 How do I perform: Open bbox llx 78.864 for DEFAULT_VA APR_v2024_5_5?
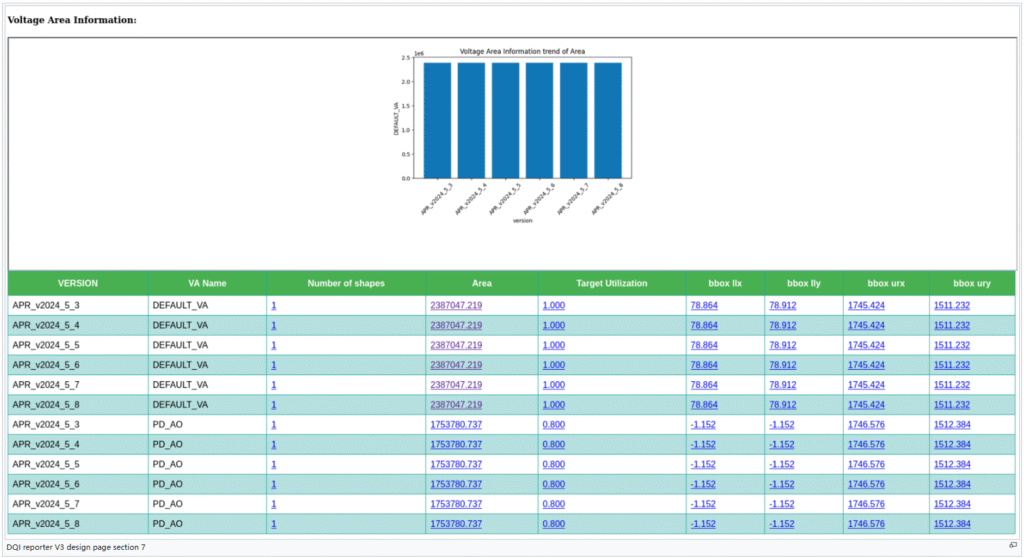704,345
